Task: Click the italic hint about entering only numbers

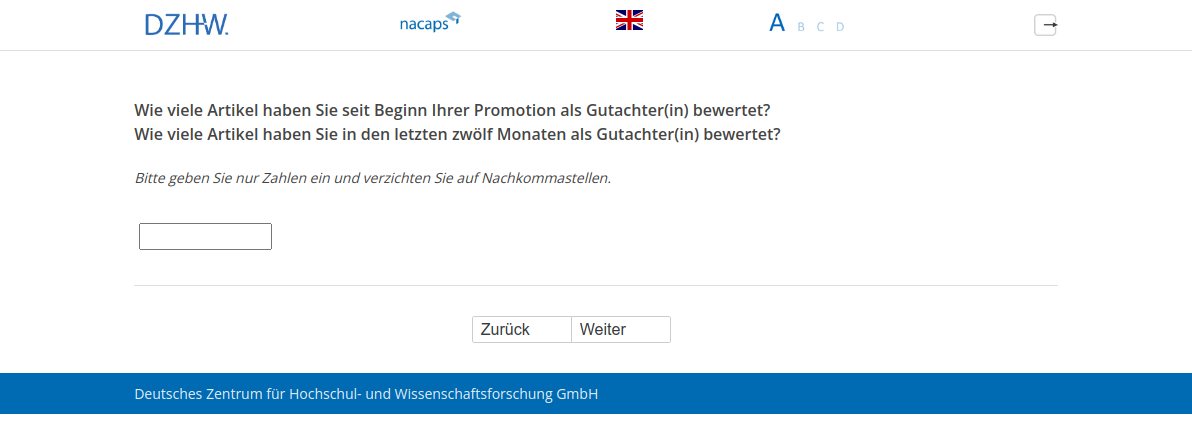Action: point(372,178)
